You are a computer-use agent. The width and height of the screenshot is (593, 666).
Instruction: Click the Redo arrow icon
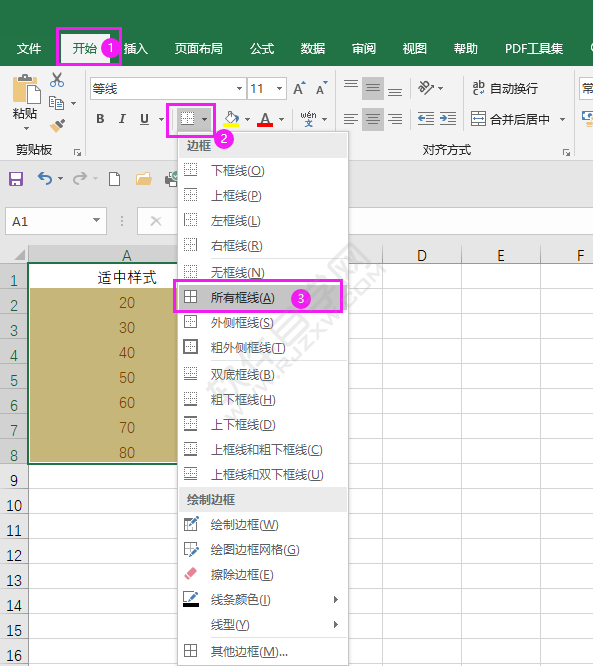[x=79, y=178]
